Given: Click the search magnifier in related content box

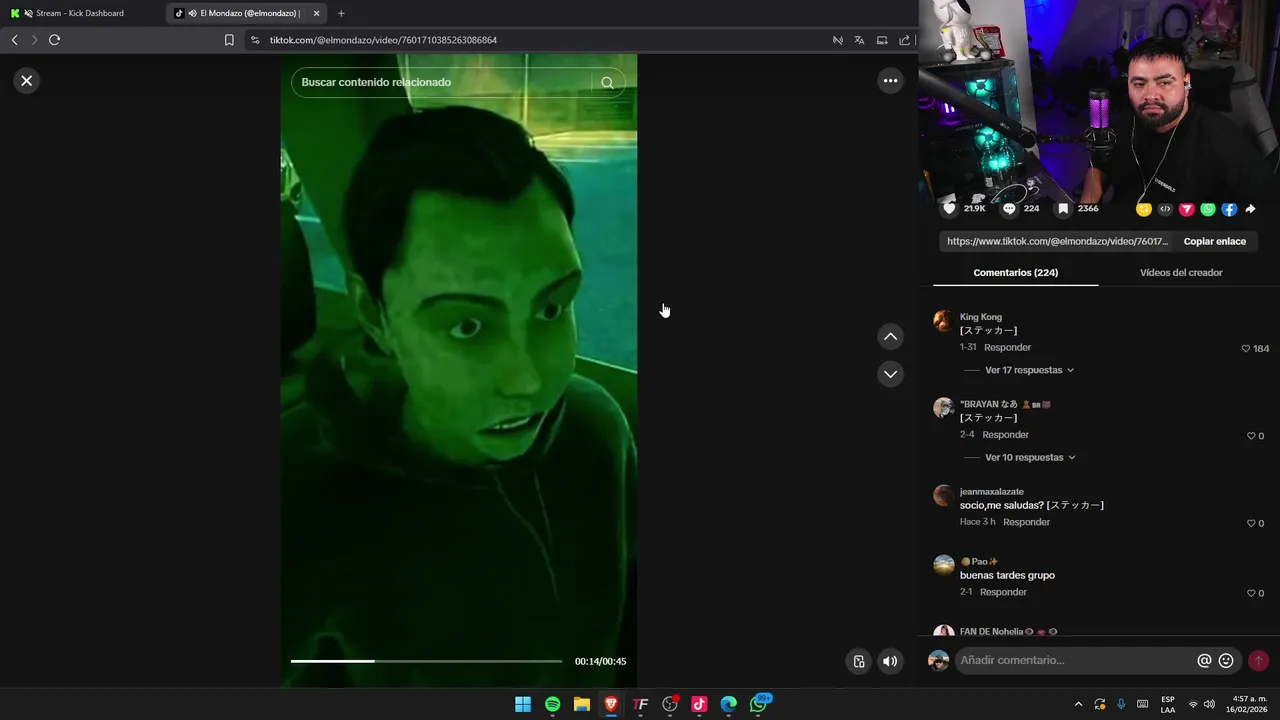Looking at the screenshot, I should coord(607,83).
